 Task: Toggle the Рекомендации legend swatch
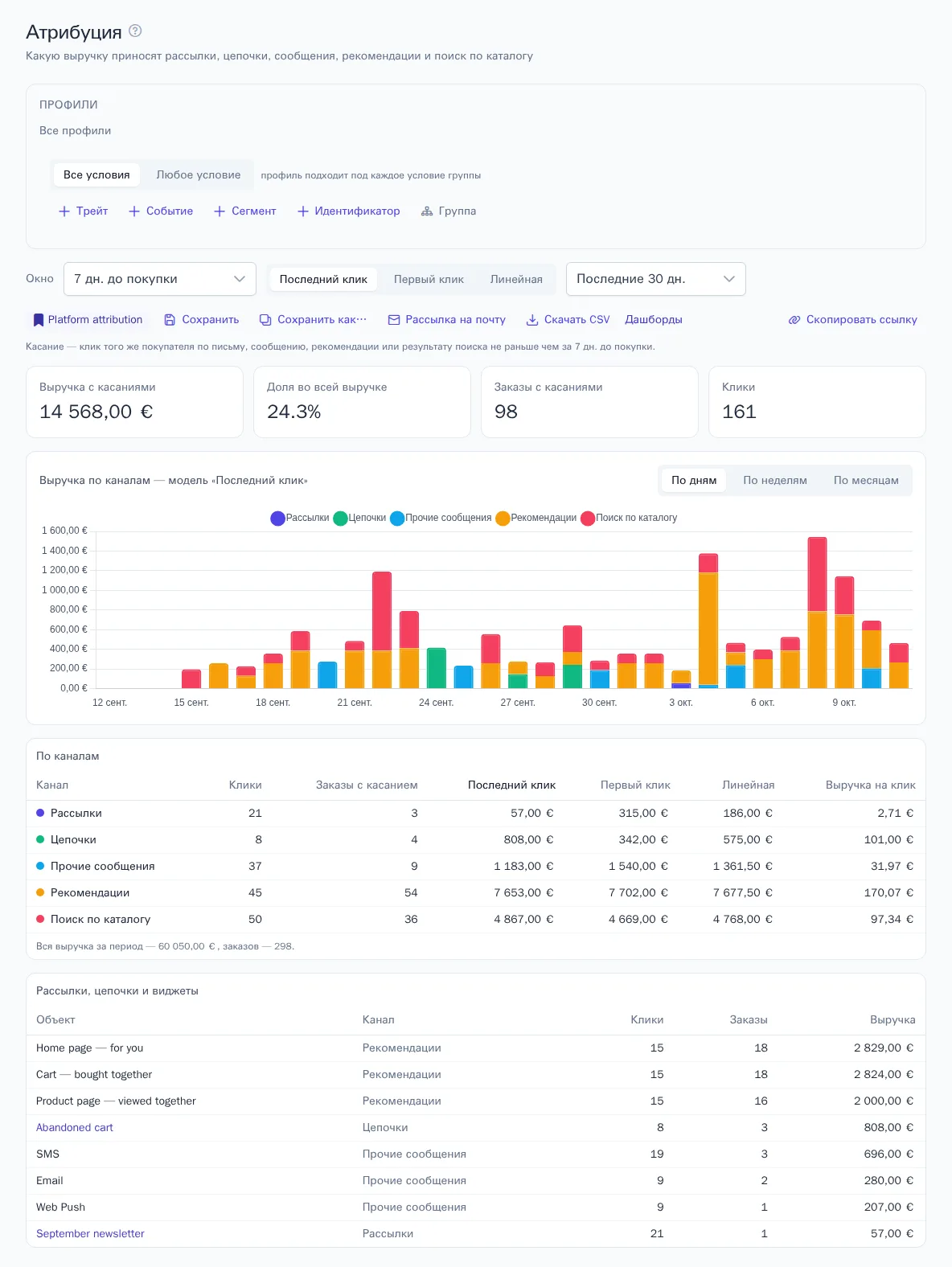pos(503,519)
